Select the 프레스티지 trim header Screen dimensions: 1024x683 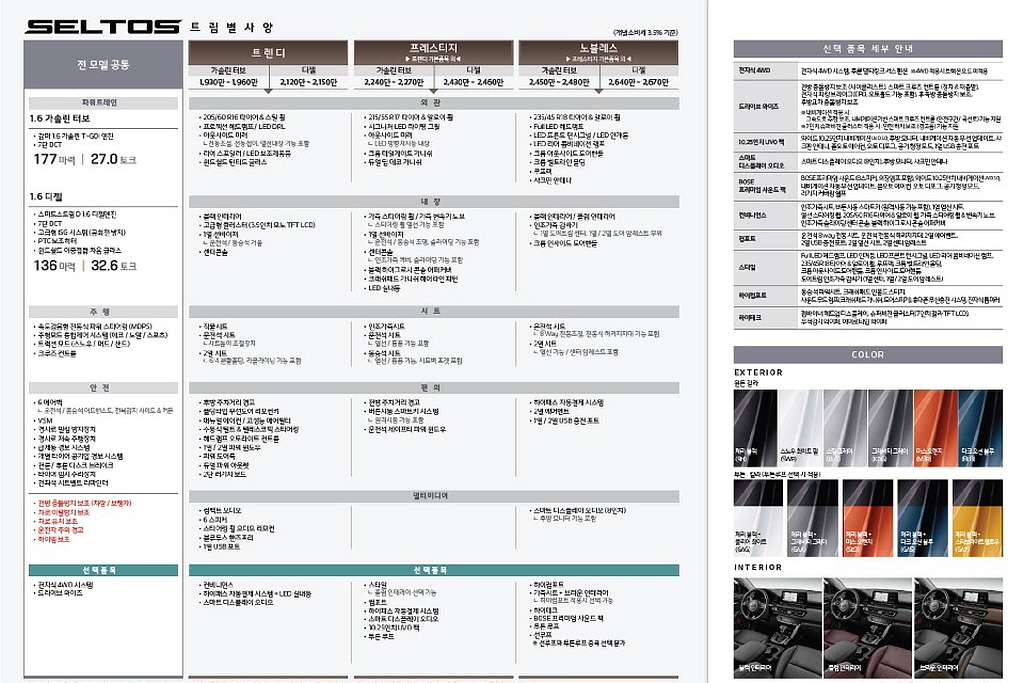434,52
